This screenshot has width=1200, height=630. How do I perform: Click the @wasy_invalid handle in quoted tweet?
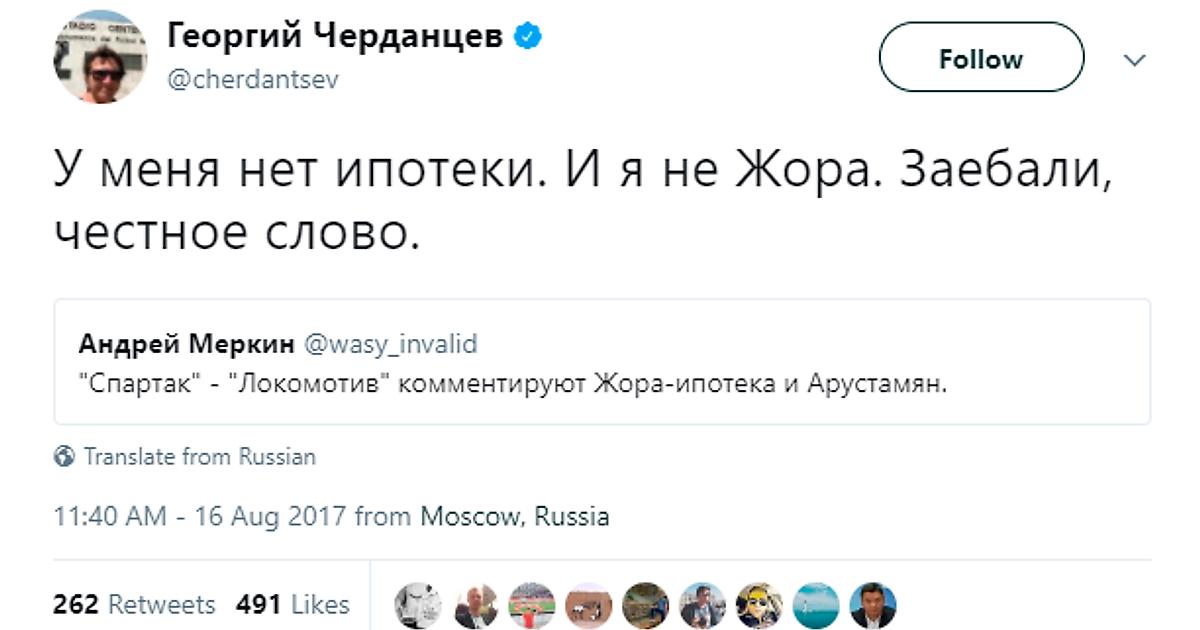[x=389, y=344]
